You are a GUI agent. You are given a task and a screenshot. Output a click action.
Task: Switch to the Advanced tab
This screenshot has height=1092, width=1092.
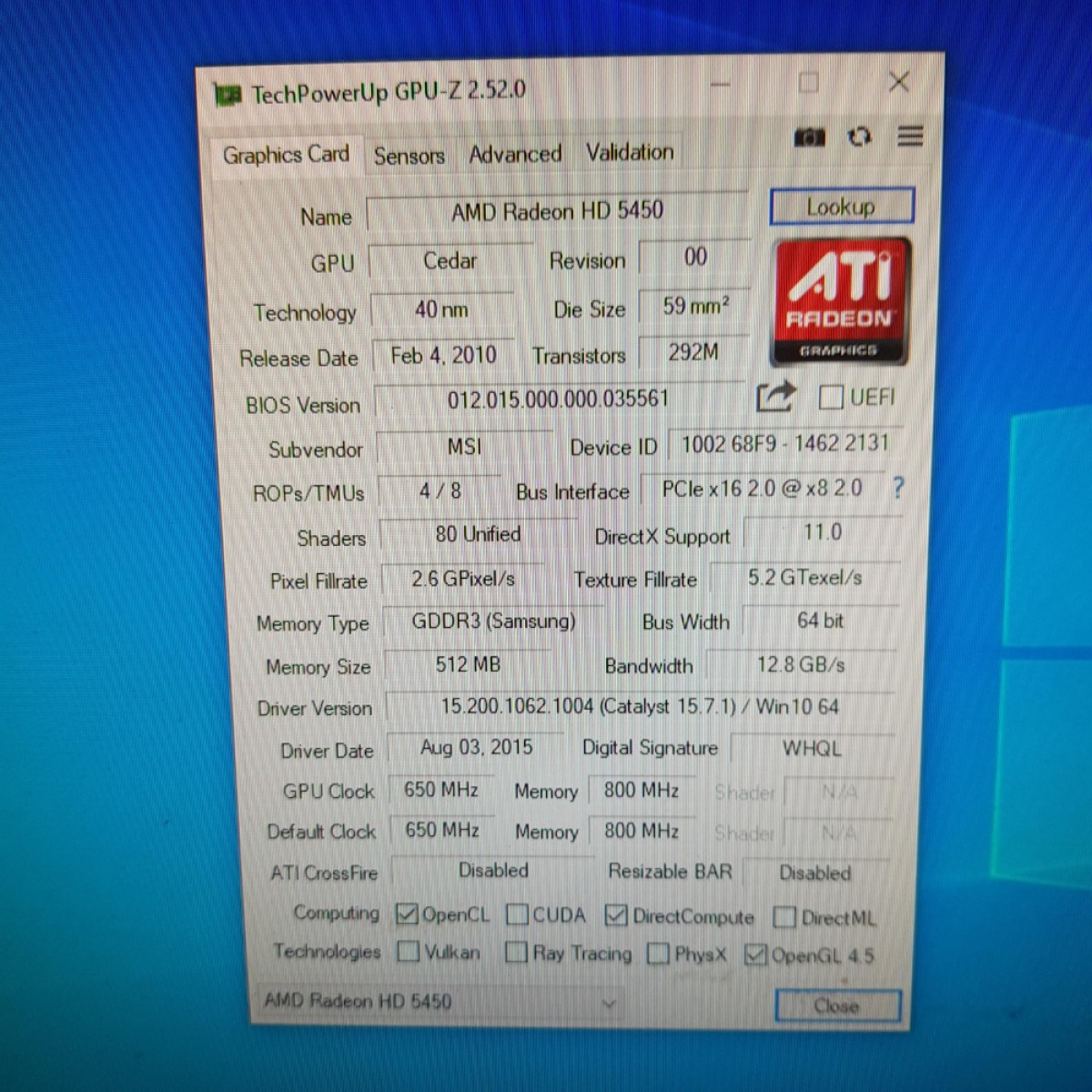click(x=515, y=154)
